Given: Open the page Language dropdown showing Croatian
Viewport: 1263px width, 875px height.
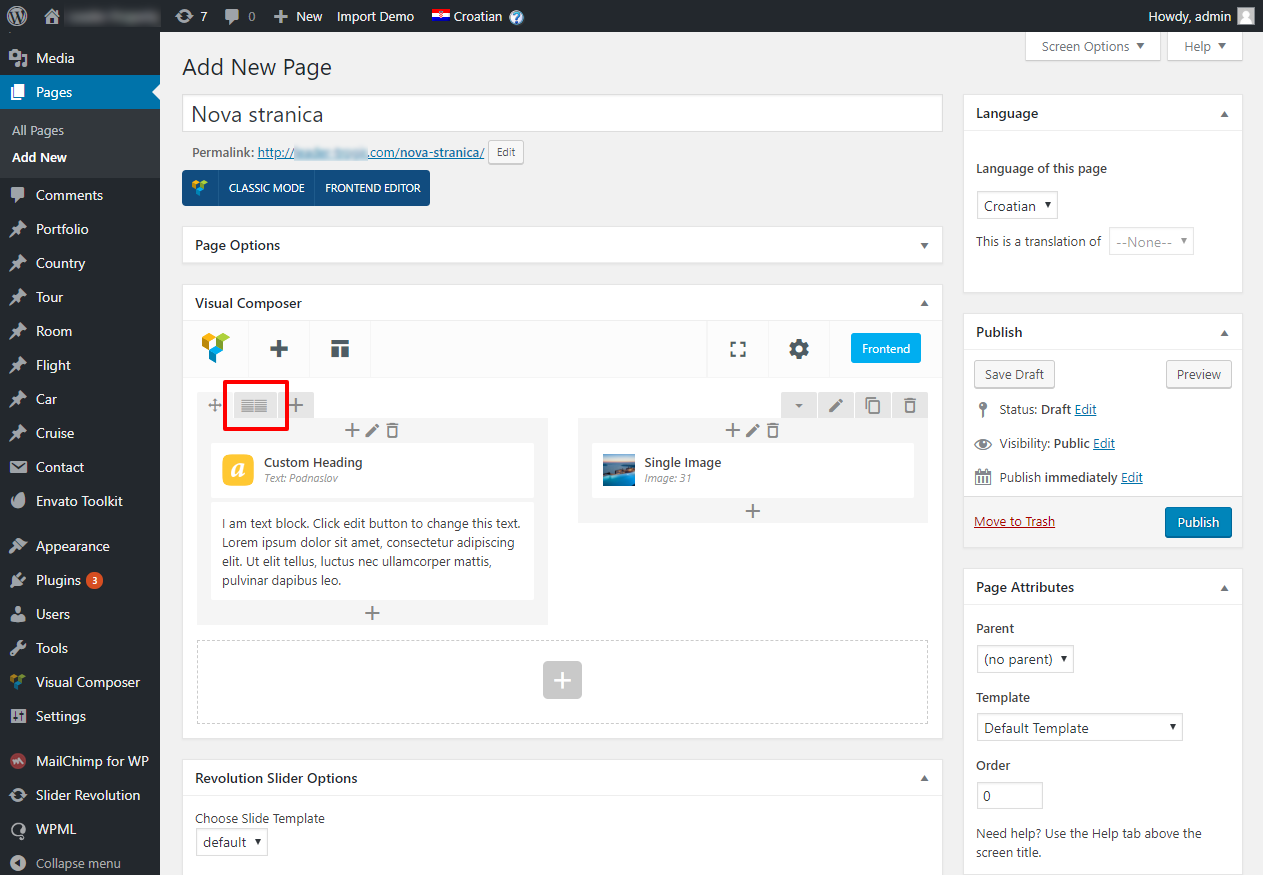Looking at the screenshot, I should click(1016, 206).
